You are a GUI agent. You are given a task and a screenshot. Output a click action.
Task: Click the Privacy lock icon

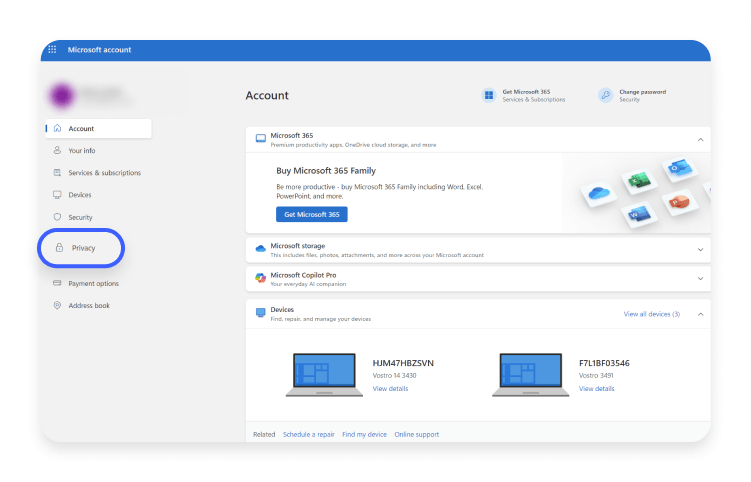[x=59, y=248]
